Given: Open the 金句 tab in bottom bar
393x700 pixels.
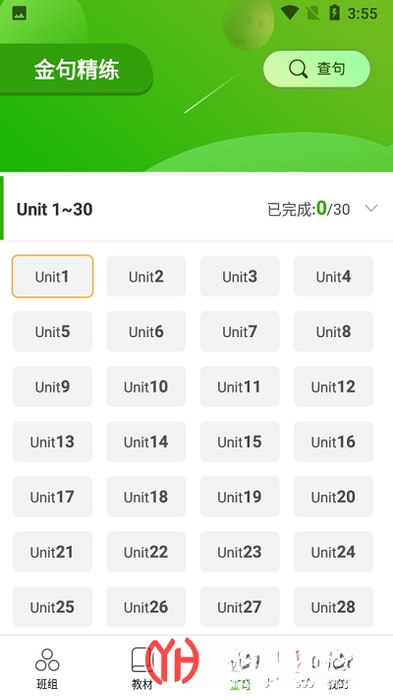Looking at the screenshot, I should (240, 668).
